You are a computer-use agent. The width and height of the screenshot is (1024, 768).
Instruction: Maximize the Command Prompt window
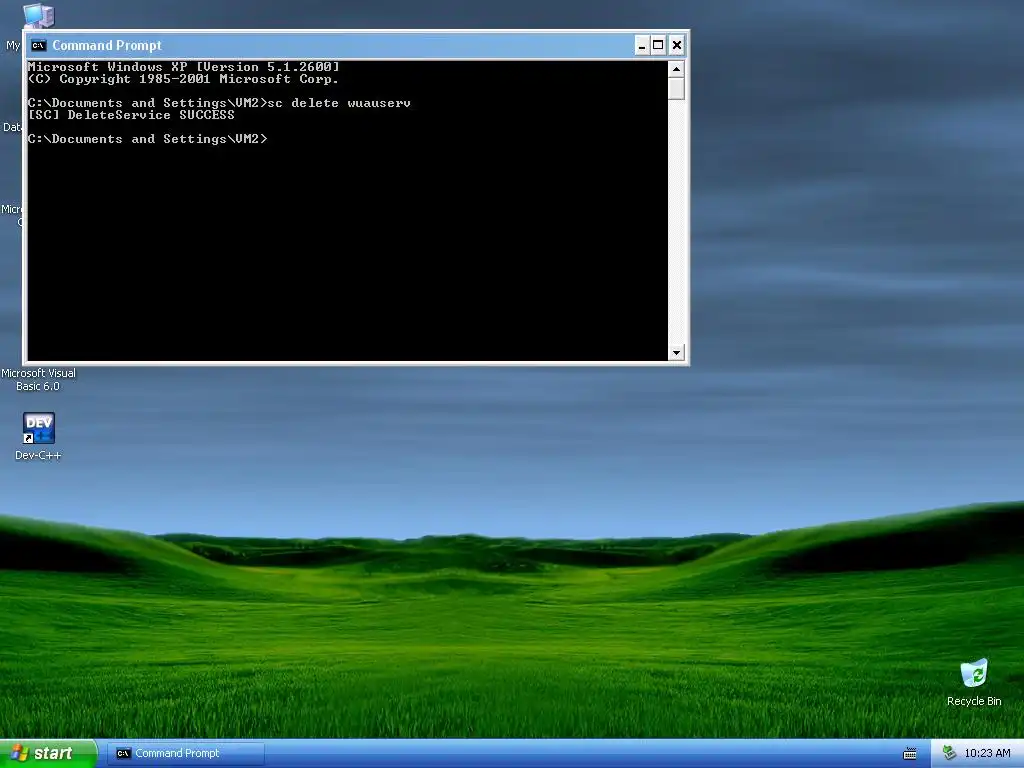pos(658,45)
